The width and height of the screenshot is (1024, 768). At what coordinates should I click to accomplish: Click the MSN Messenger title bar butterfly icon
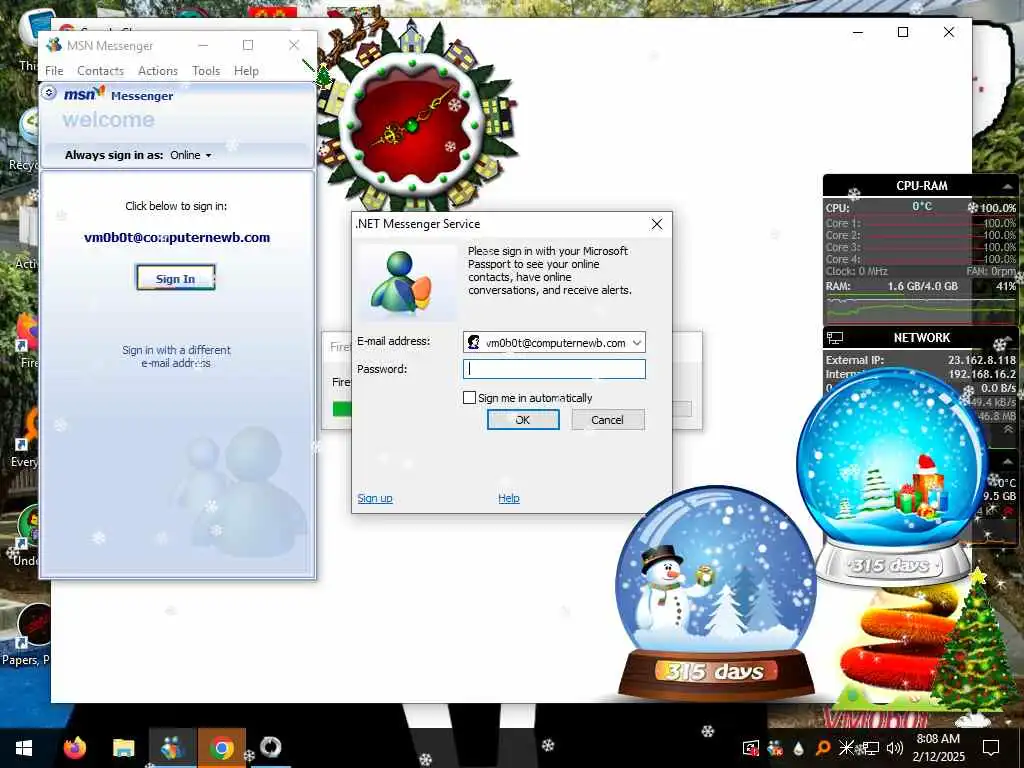(54, 45)
